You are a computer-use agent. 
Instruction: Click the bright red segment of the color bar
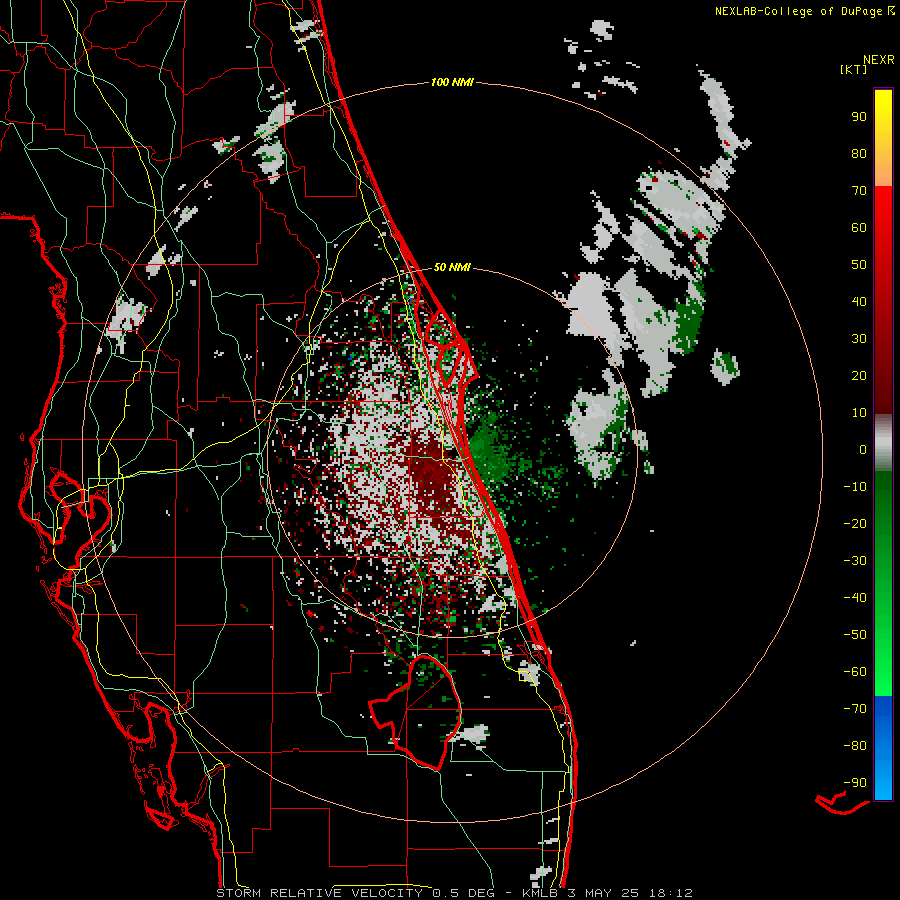pos(883,300)
